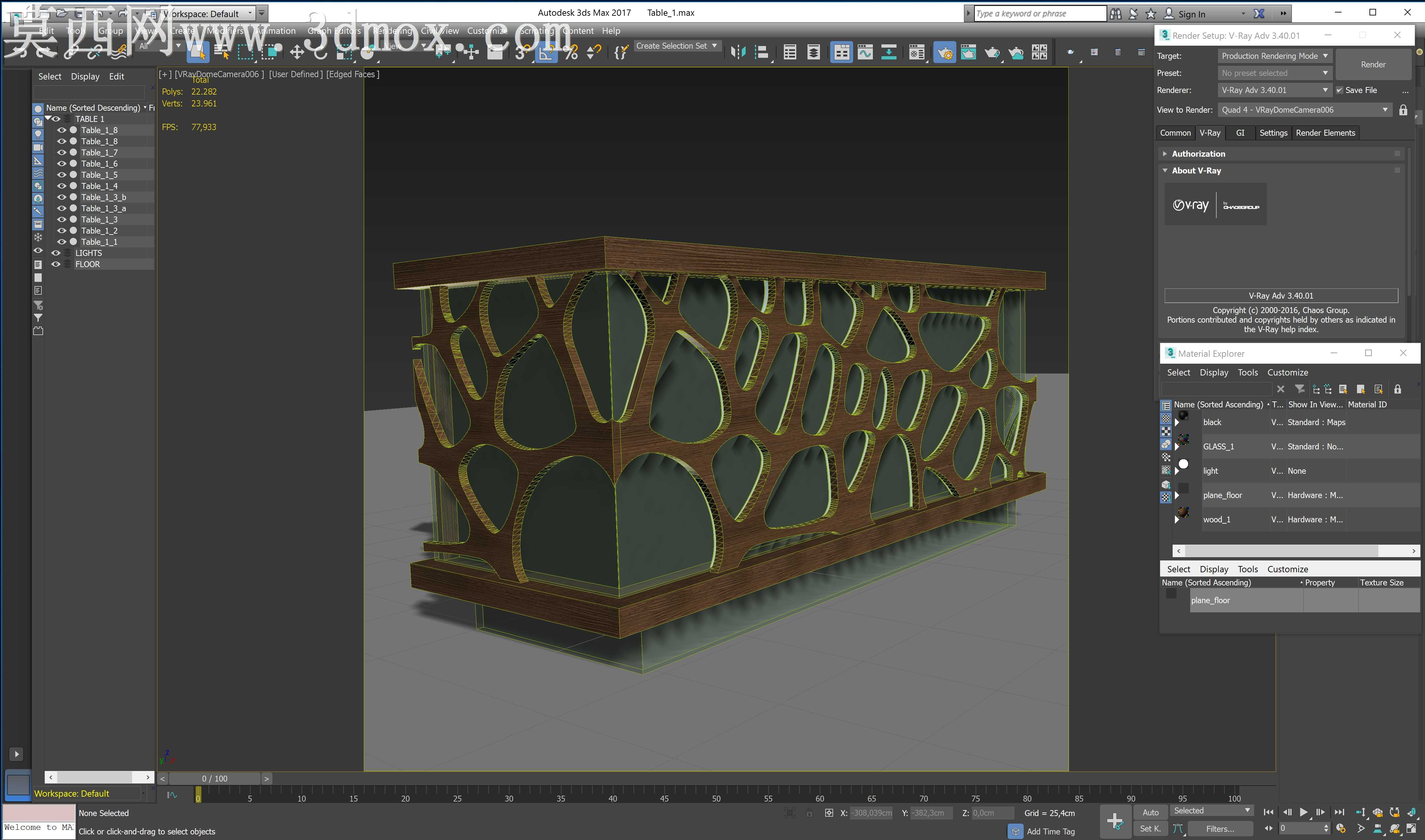Open the Settings tab
The height and width of the screenshot is (840, 1425).
1273,133
